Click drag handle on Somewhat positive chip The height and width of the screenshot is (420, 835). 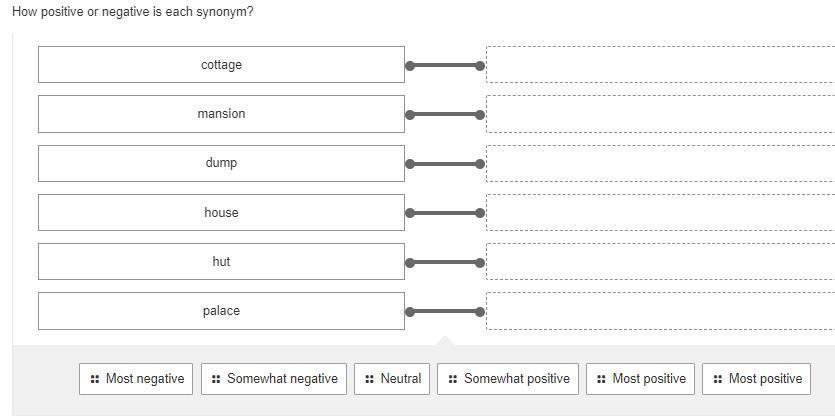(453, 379)
